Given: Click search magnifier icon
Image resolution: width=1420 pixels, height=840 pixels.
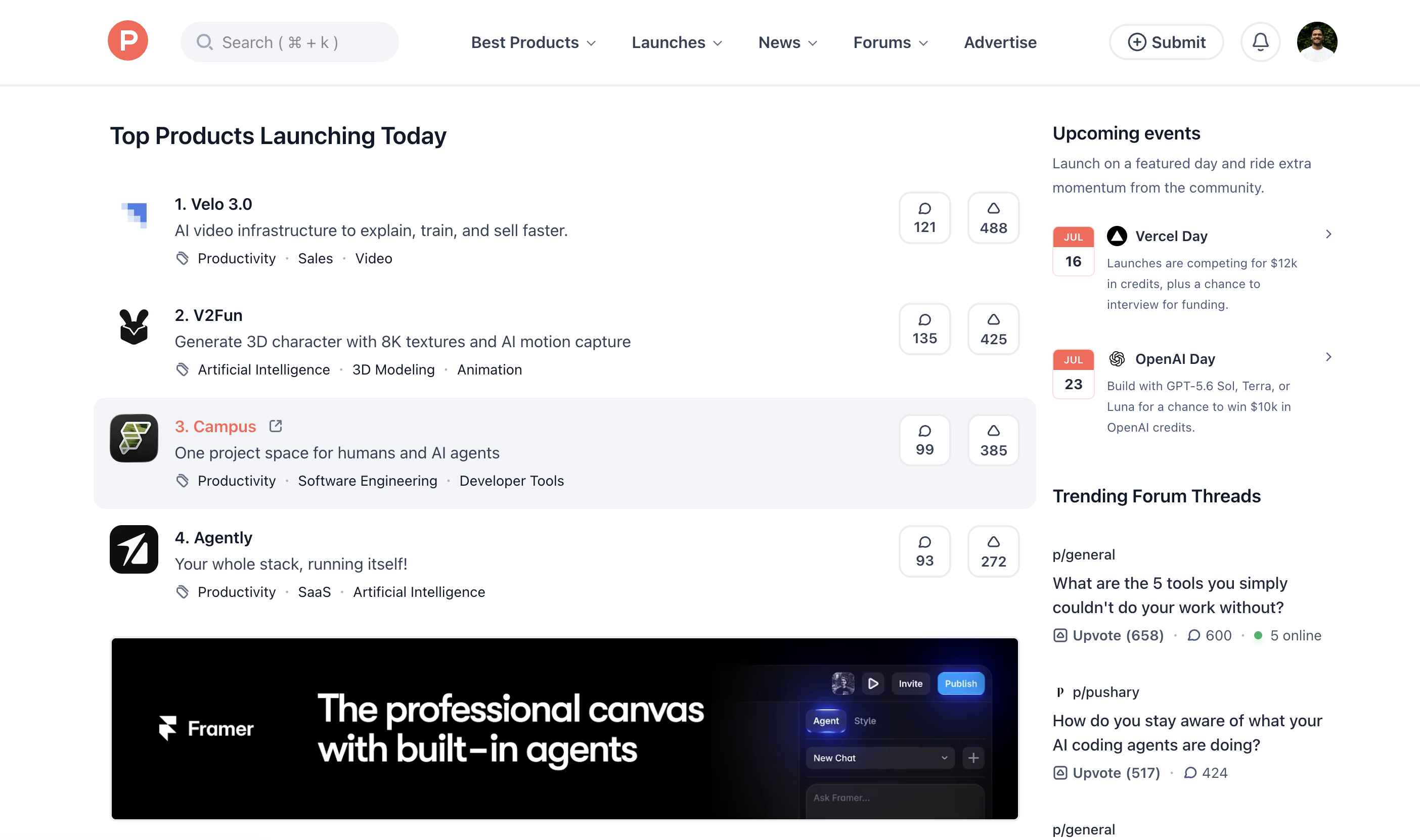Looking at the screenshot, I should (x=204, y=42).
